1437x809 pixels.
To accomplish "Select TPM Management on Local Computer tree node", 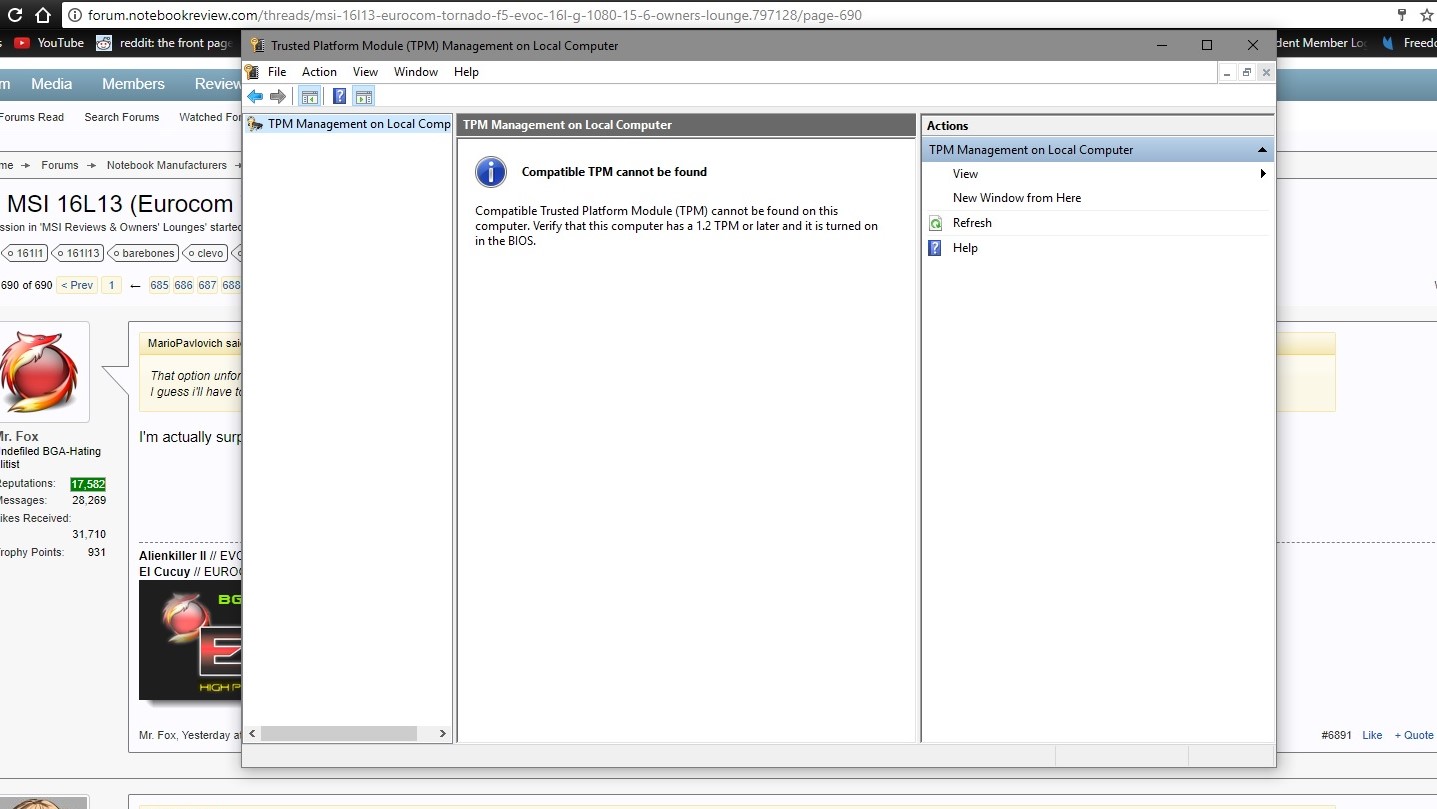I will pyautogui.click(x=358, y=124).
